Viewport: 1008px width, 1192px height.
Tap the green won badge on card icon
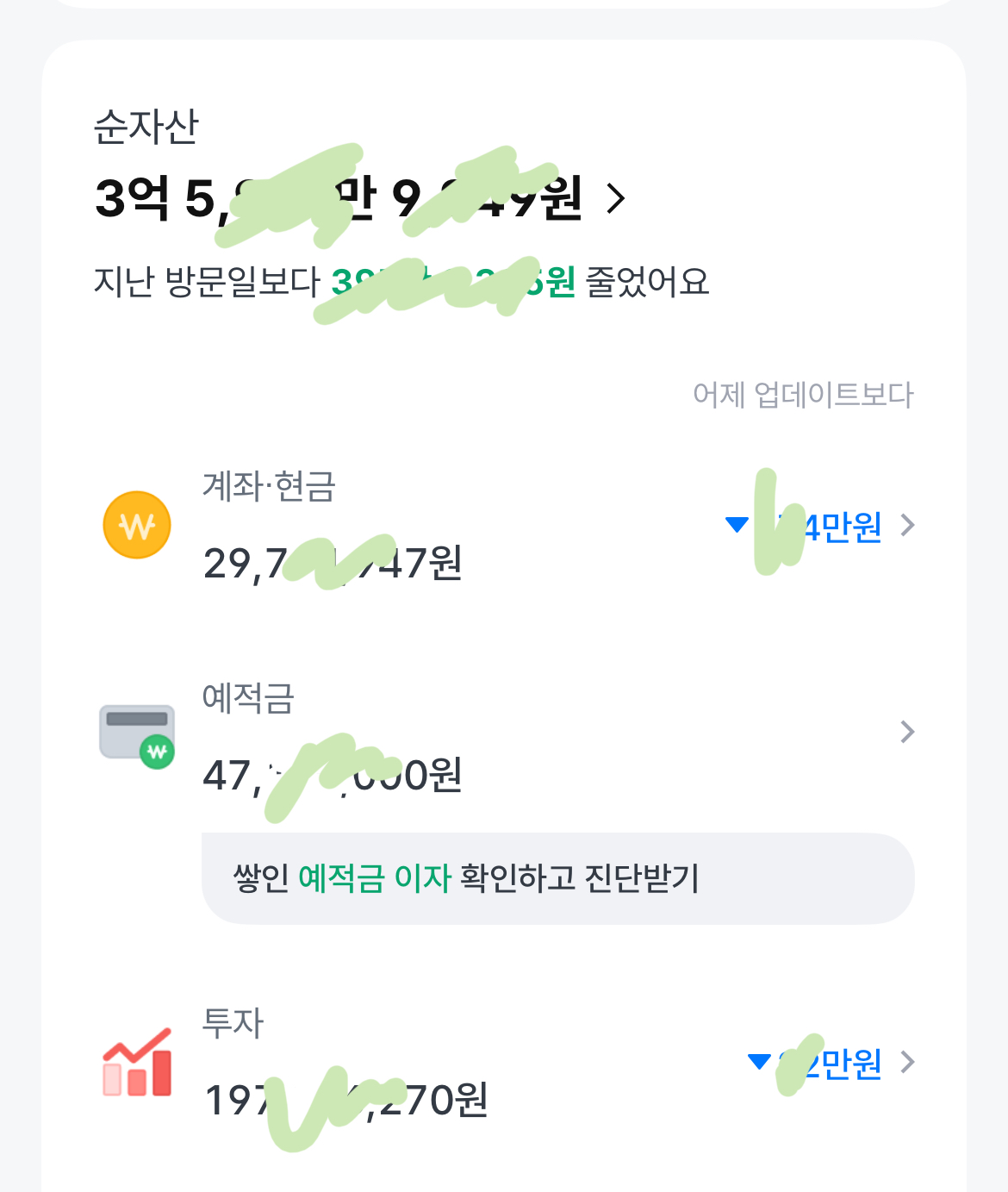157,752
